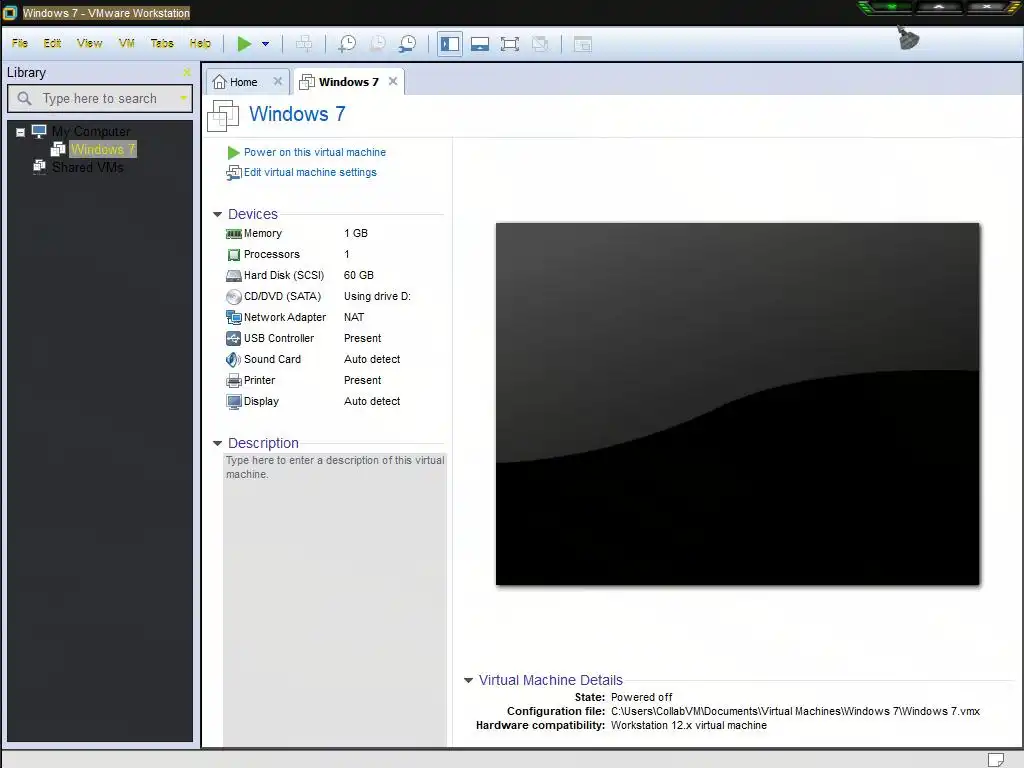The image size is (1024, 768).
Task: Click the console view toolbar icon
Action: 583,44
